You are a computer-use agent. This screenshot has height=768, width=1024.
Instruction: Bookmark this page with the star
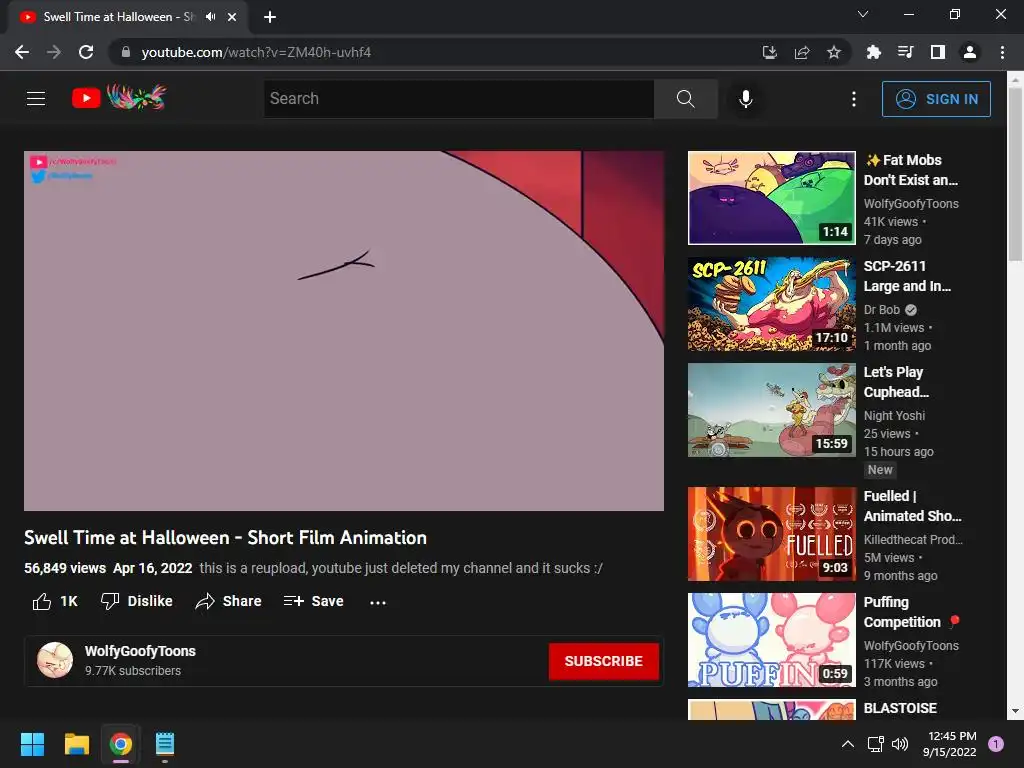click(x=834, y=52)
